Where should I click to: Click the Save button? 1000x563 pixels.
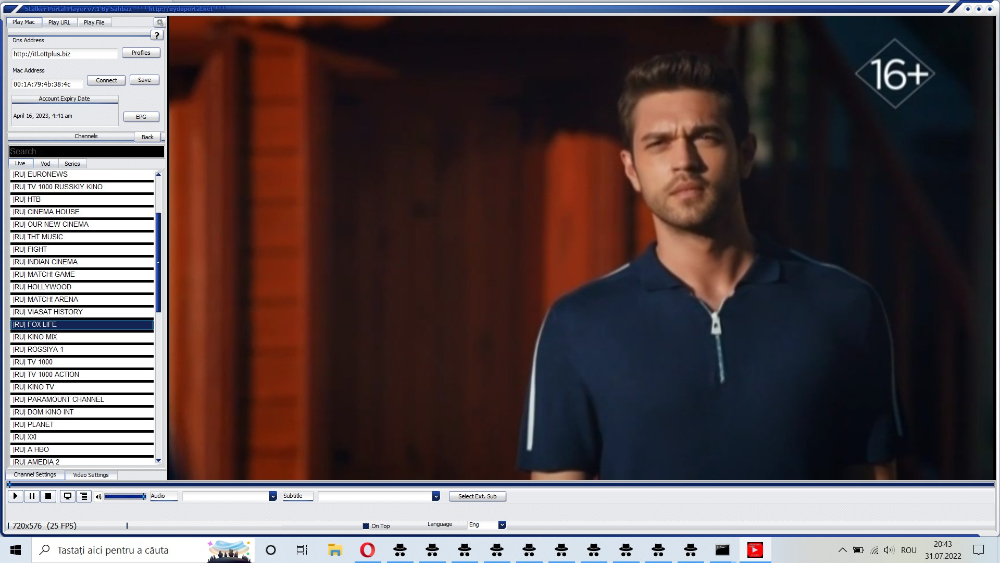144,80
